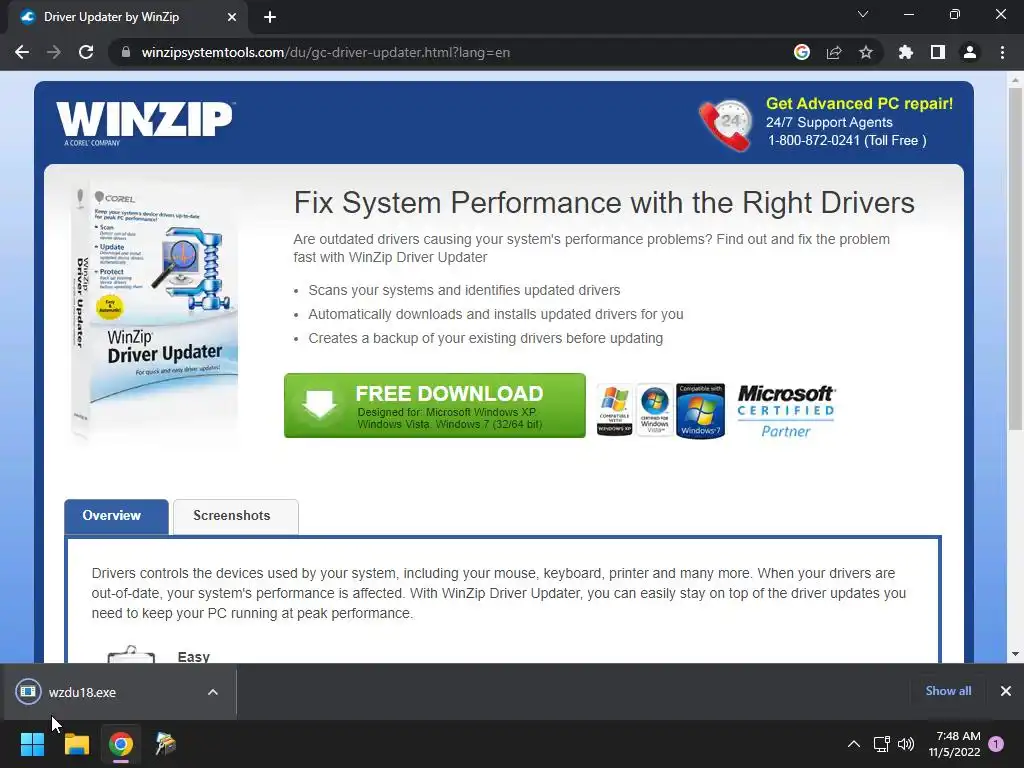Click the Microsoft Certified Partner logo

tap(786, 411)
